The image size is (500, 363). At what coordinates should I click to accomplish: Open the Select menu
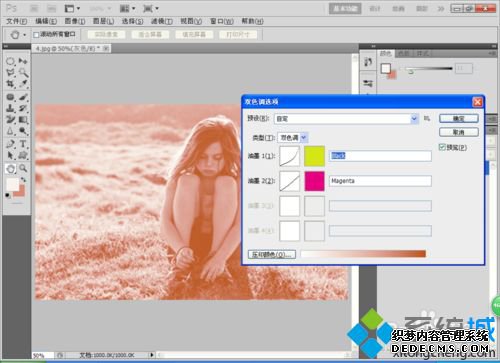132,22
